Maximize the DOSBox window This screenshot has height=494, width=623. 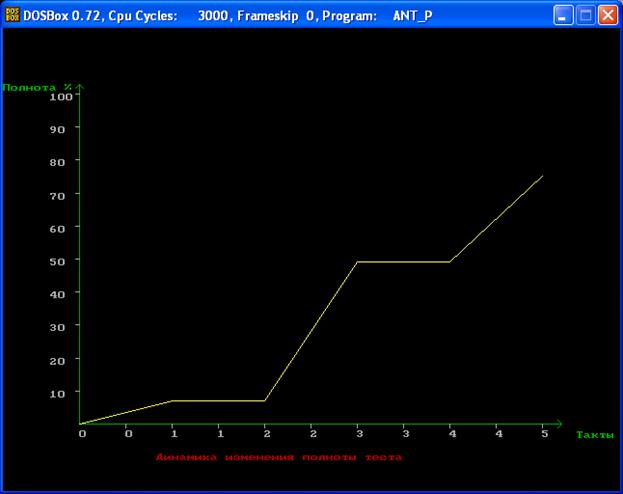586,16
